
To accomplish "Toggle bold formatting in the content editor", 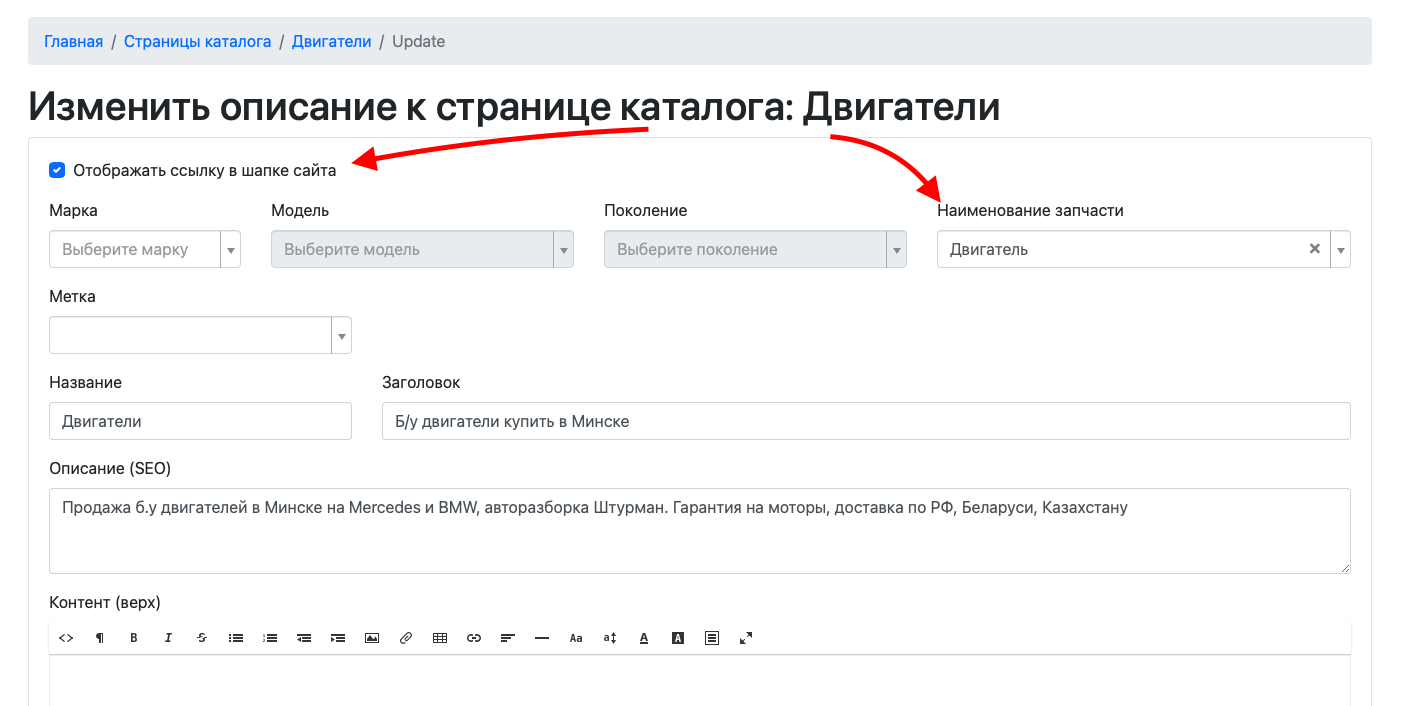I will 134,637.
